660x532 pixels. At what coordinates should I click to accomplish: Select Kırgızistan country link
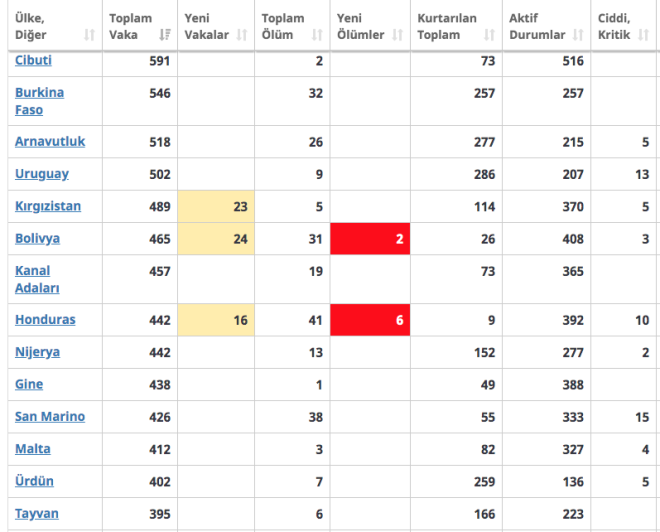coord(48,206)
